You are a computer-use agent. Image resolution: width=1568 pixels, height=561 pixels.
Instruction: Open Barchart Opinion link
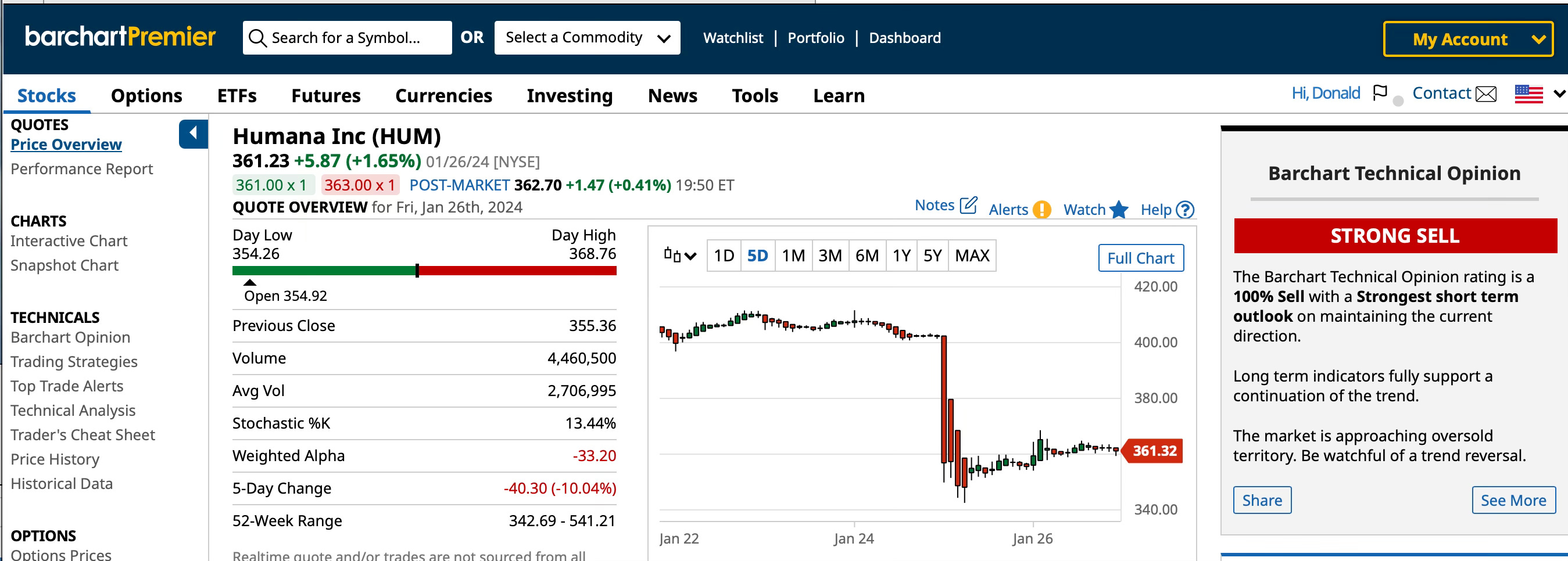pyautogui.click(x=70, y=337)
